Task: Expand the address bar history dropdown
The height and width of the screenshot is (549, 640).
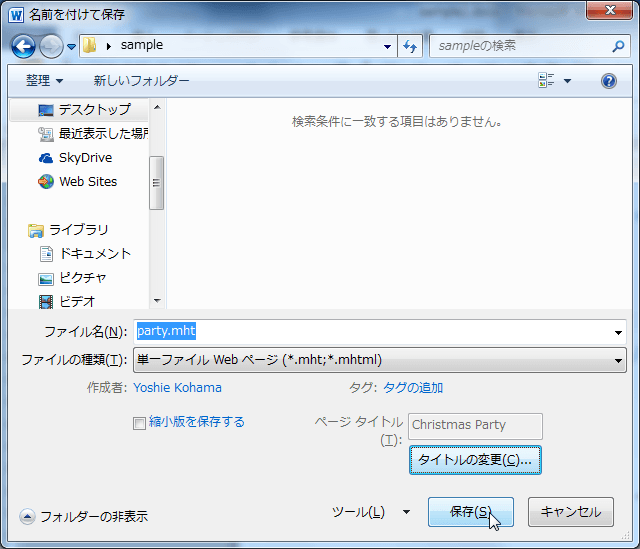Action: [387, 47]
